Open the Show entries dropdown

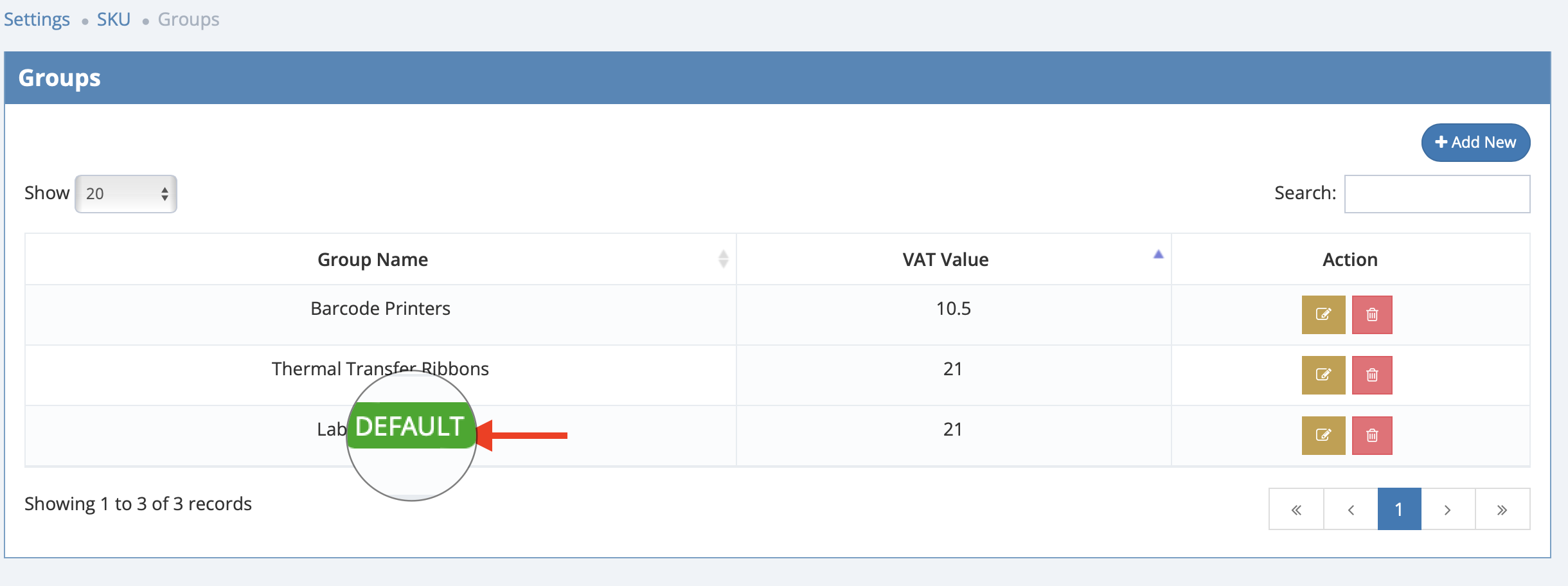click(126, 194)
